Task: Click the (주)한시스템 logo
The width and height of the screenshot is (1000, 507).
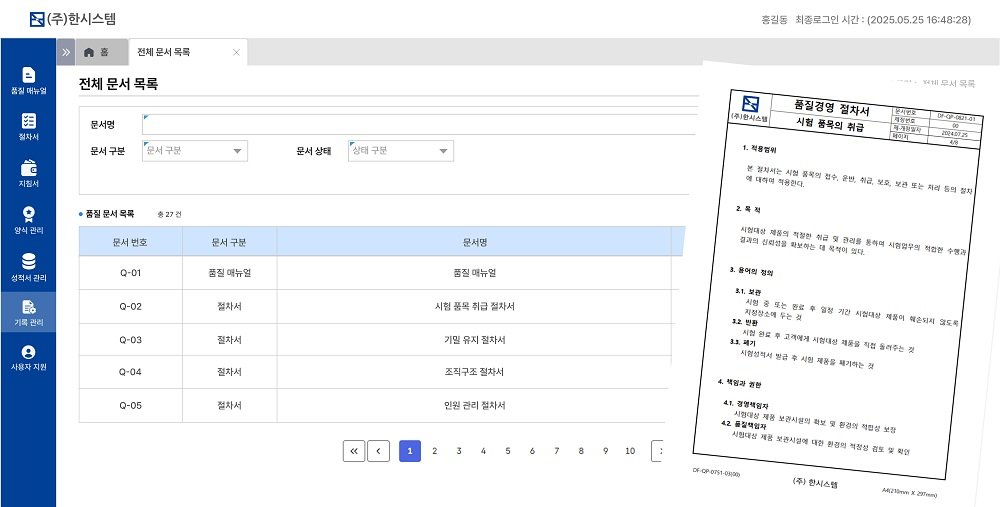Action: click(73, 19)
